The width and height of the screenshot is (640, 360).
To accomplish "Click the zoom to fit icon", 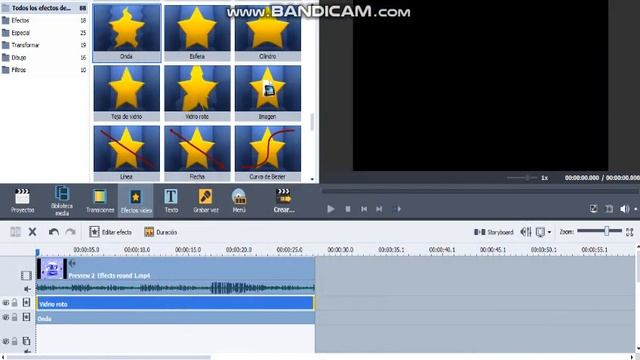I will [630, 232].
